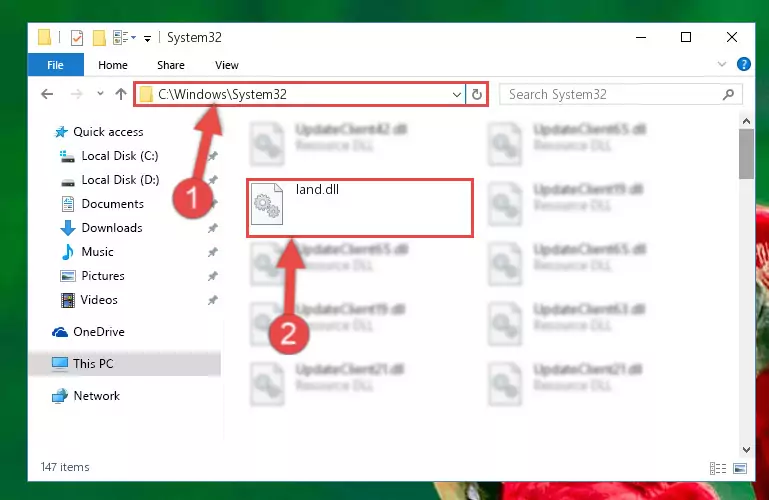This screenshot has width=769, height=500.
Task: Maximize the System32 window
Action: click(x=686, y=37)
